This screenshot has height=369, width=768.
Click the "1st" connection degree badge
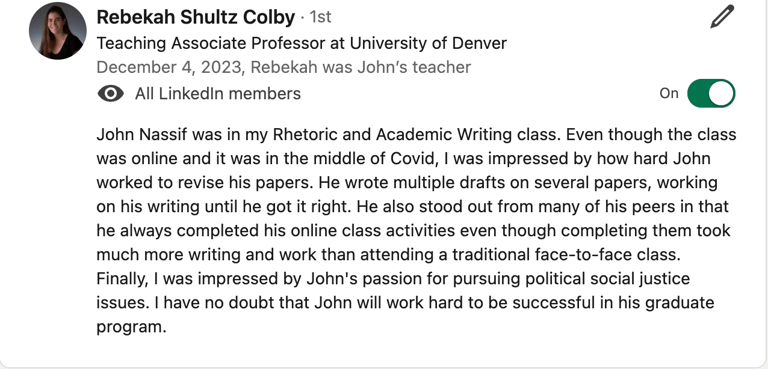tap(321, 17)
